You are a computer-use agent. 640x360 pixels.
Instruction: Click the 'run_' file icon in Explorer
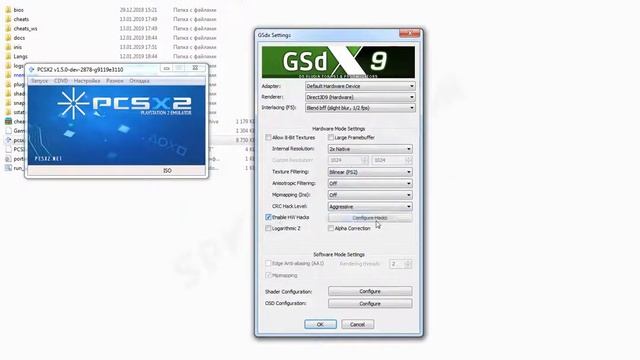click(x=8, y=168)
